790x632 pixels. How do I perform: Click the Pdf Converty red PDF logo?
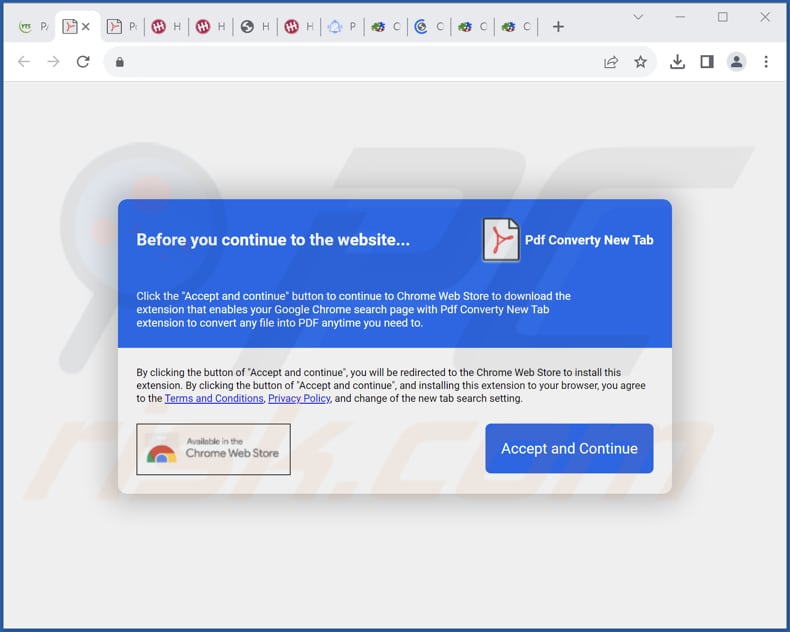[500, 240]
